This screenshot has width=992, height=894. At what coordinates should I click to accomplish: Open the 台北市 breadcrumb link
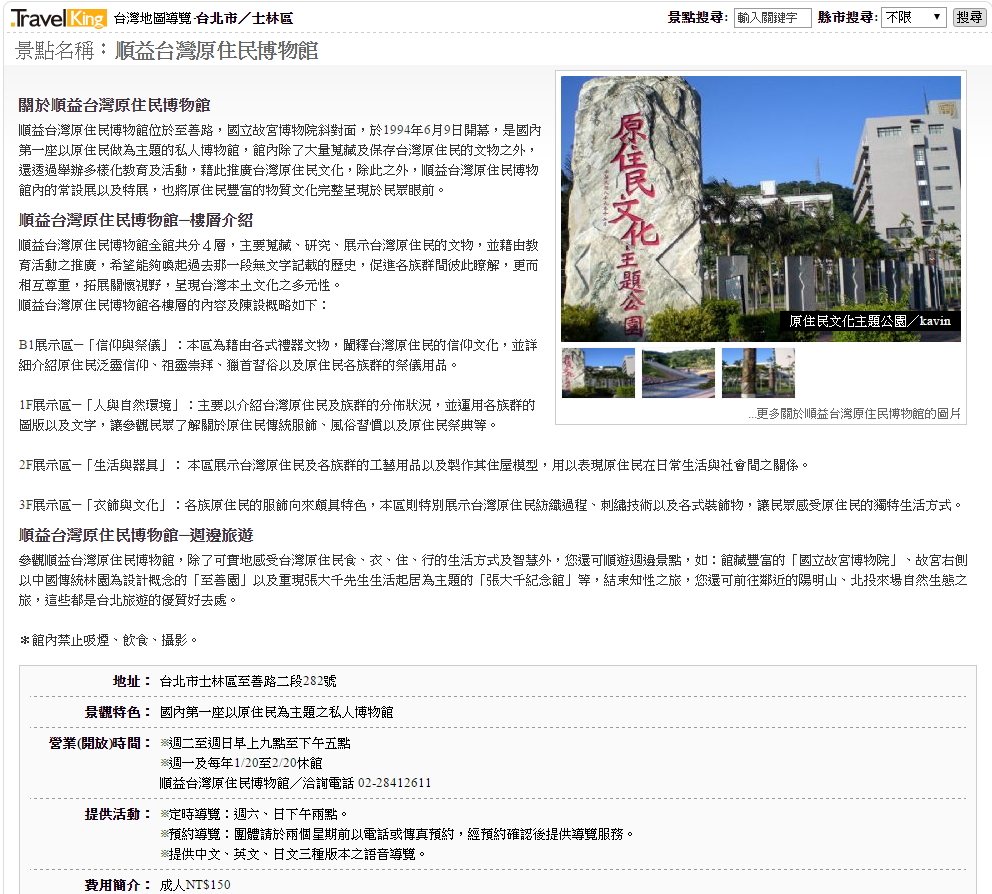point(216,18)
